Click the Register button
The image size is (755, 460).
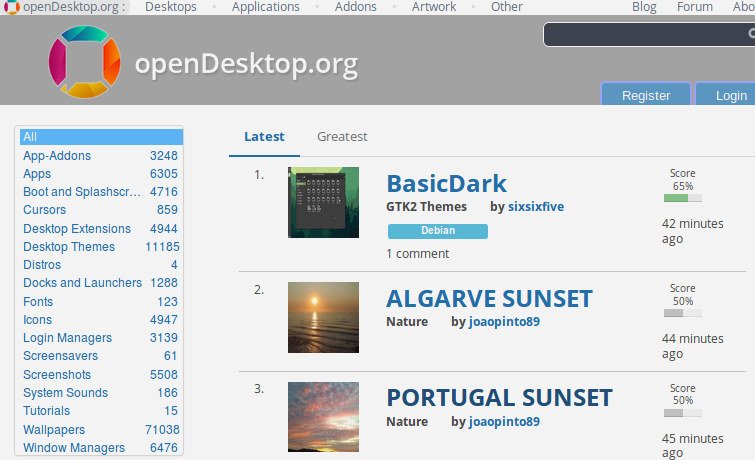coord(646,95)
